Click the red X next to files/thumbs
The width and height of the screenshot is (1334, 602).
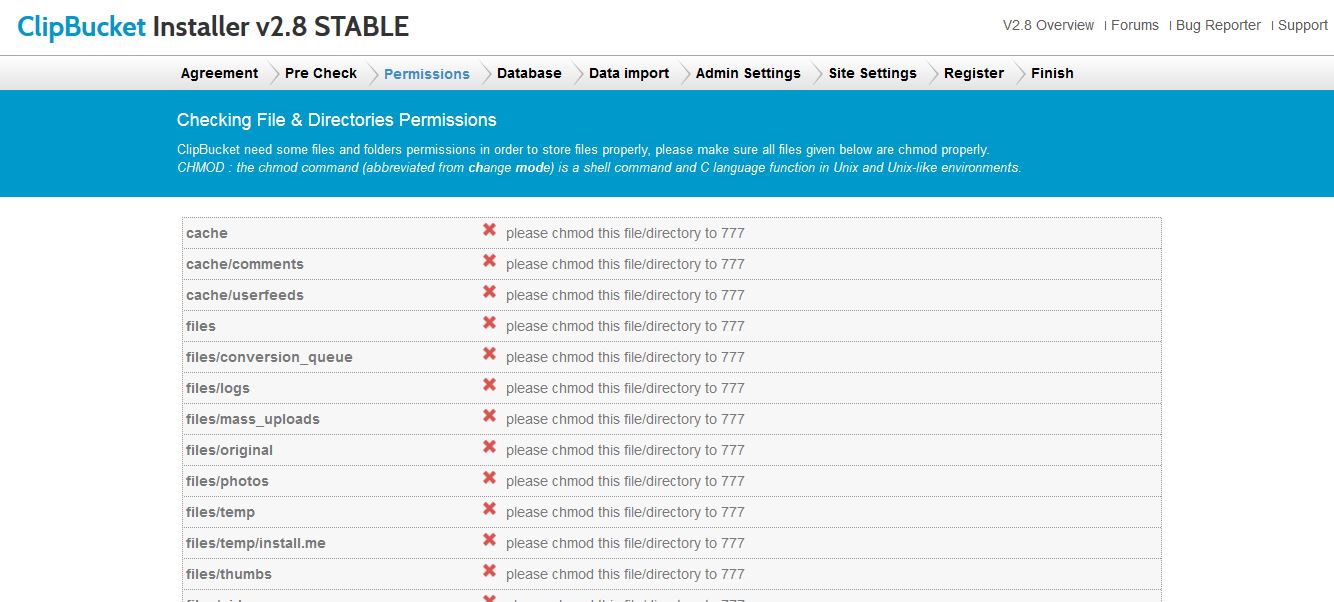(489, 572)
